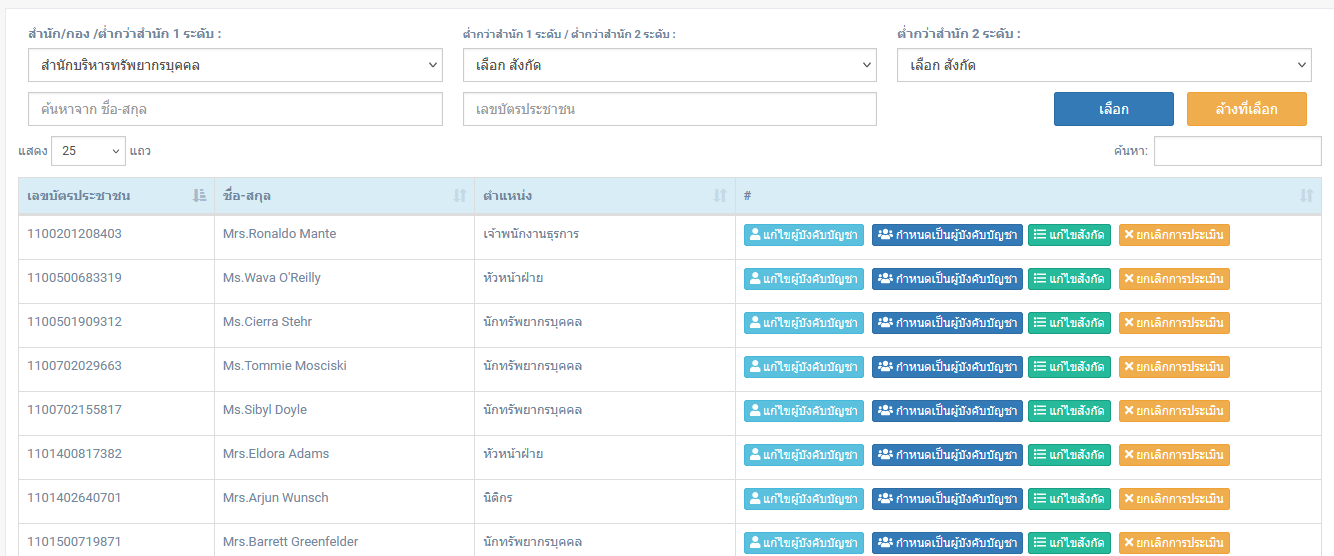Select หัวหน้าฝ่าย in Ms.Wava O'Reilly row
Screen dimensions: 1334x556
(513, 278)
